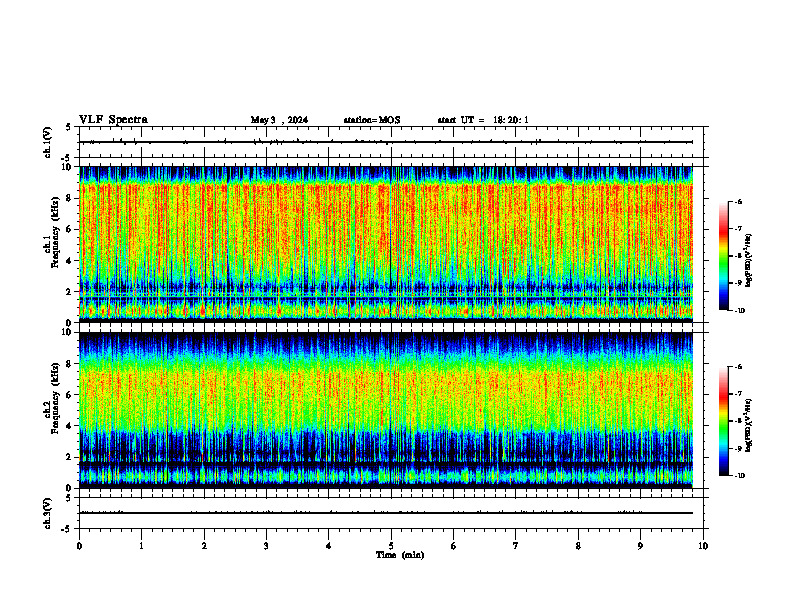Click the ch.2 spectrogram color scale bar
The width and height of the screenshot is (792, 612).
pos(723,421)
